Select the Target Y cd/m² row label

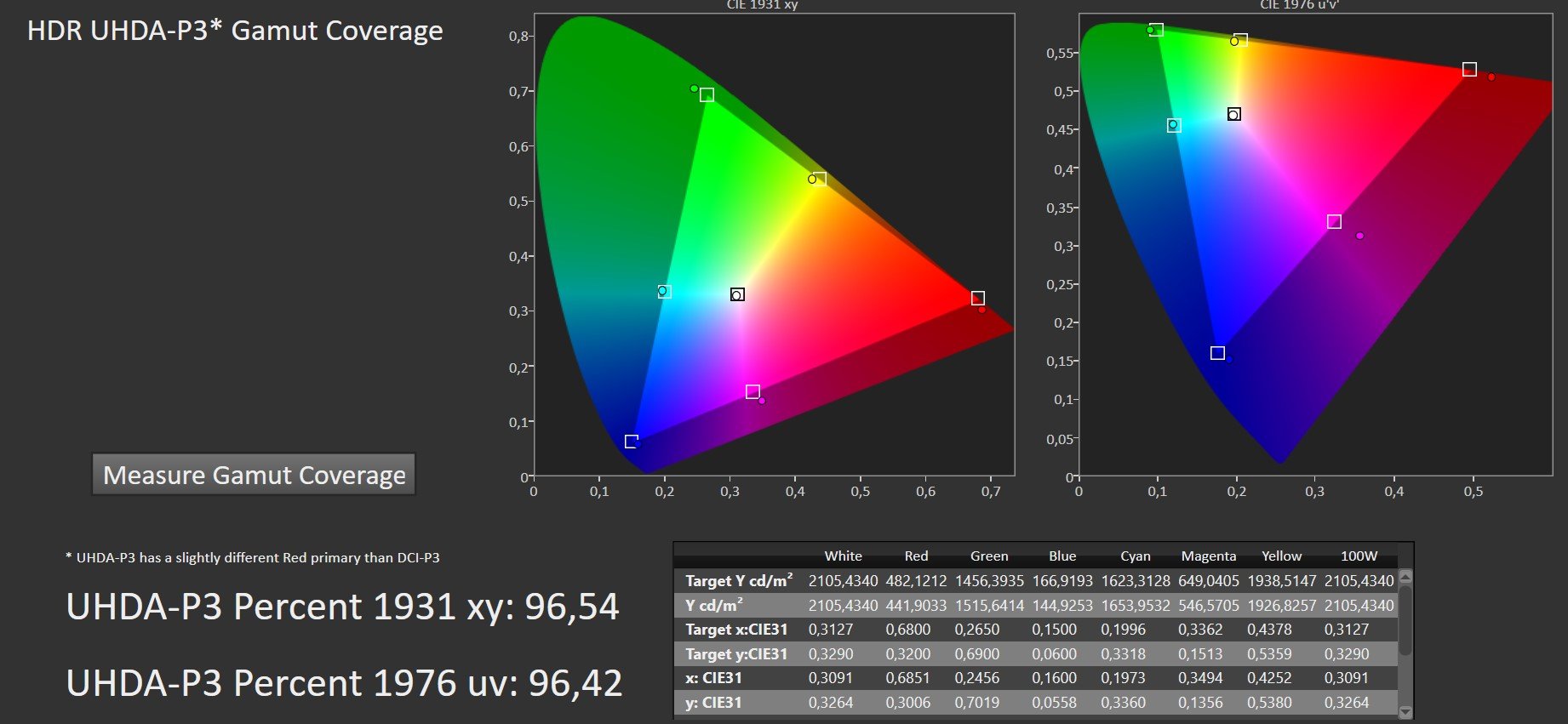[x=739, y=580]
